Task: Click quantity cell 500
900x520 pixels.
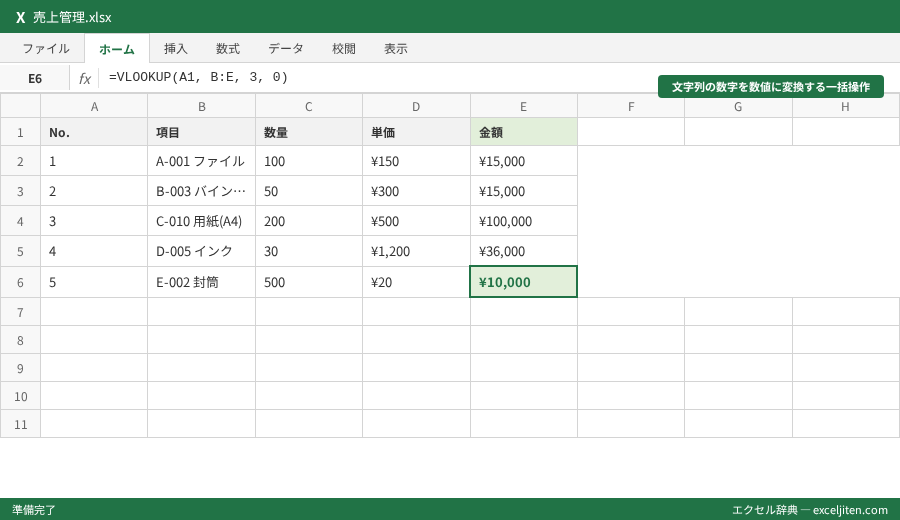Action: (309, 282)
